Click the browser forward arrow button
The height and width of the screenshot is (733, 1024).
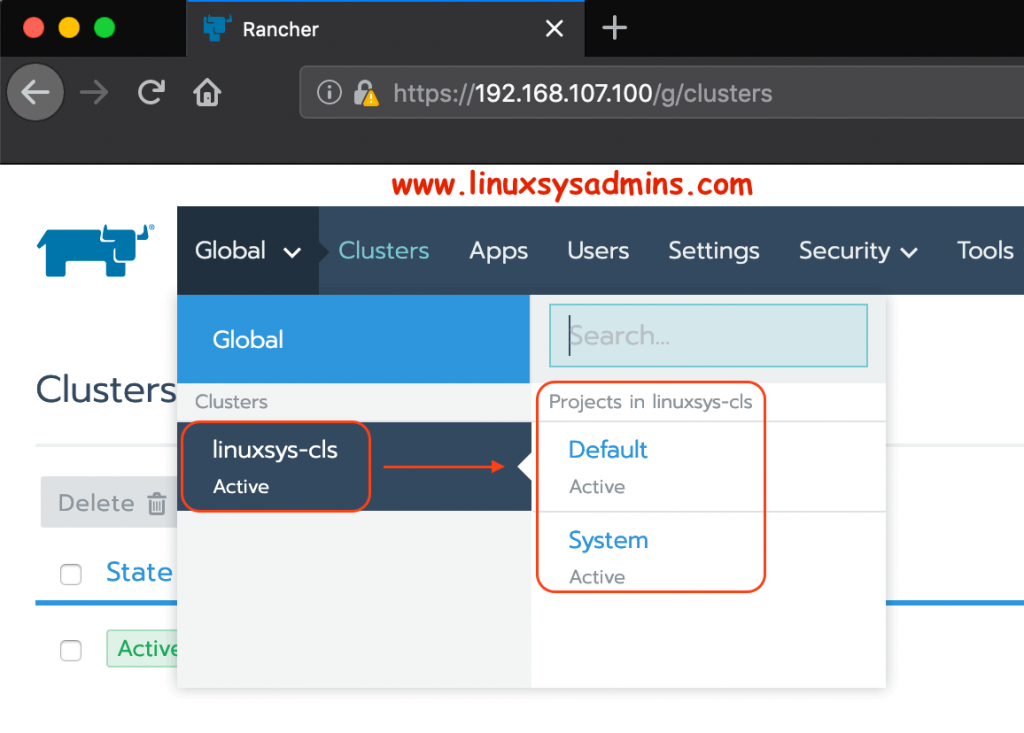coord(94,93)
